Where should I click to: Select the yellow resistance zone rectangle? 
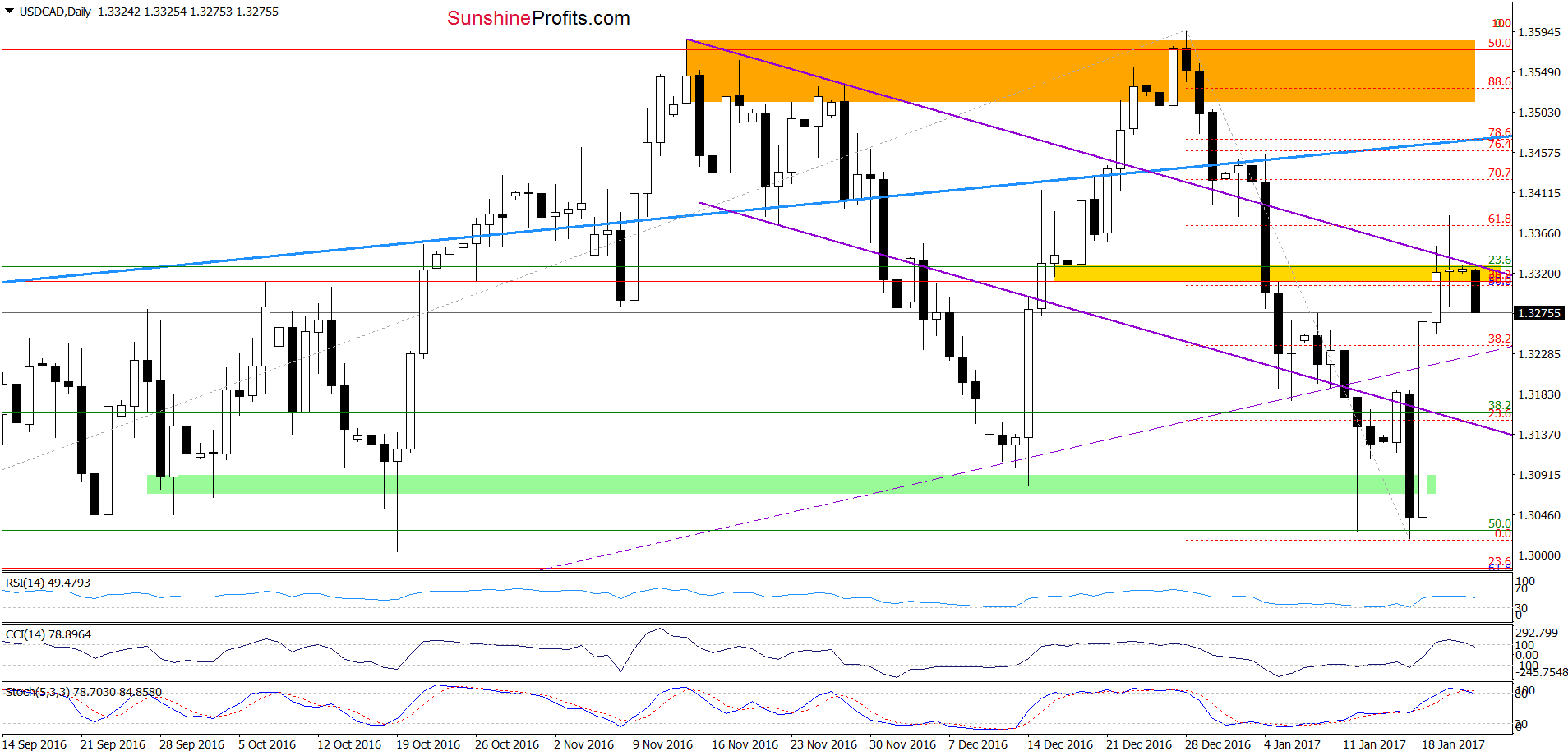(x=1277, y=274)
